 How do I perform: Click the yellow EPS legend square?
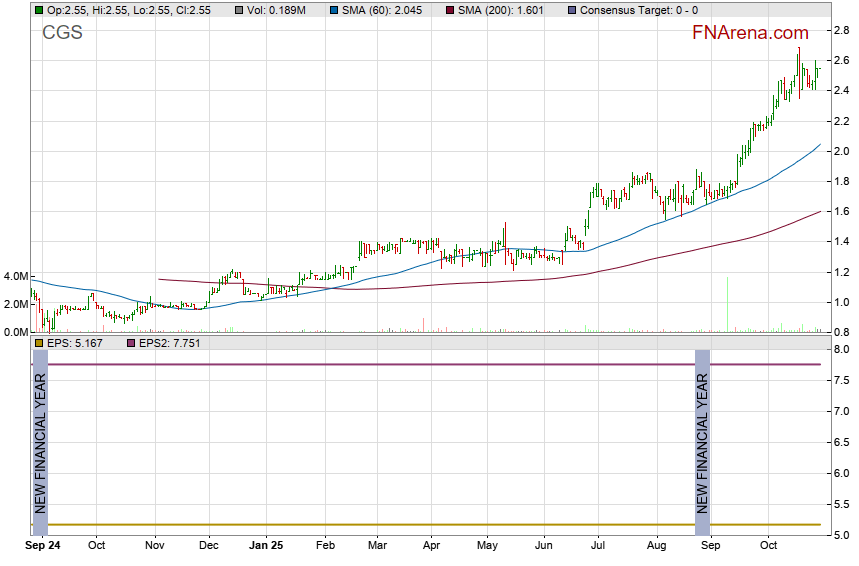coord(38,343)
